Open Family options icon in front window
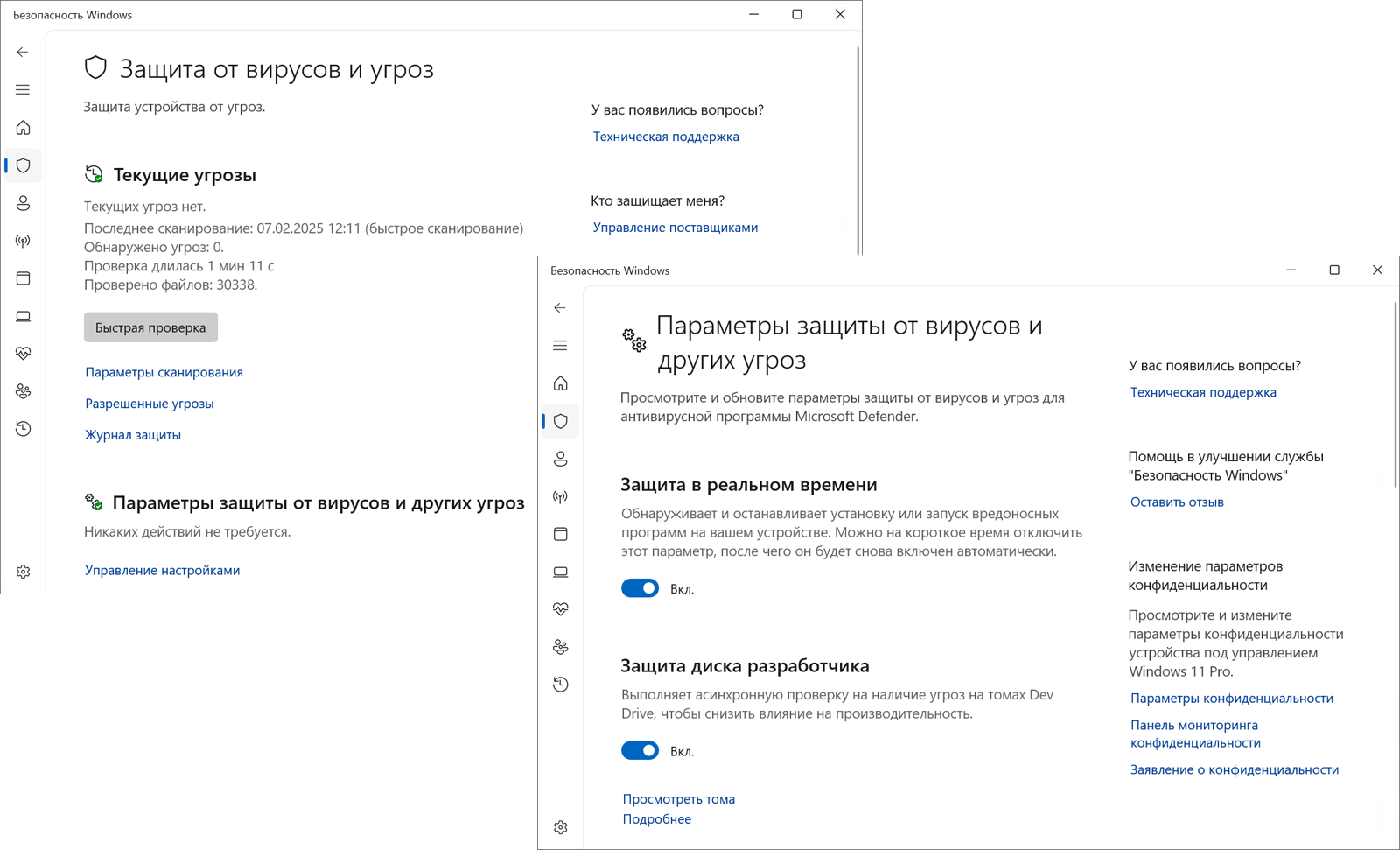Screen dimensions: 1400x850 560,647
